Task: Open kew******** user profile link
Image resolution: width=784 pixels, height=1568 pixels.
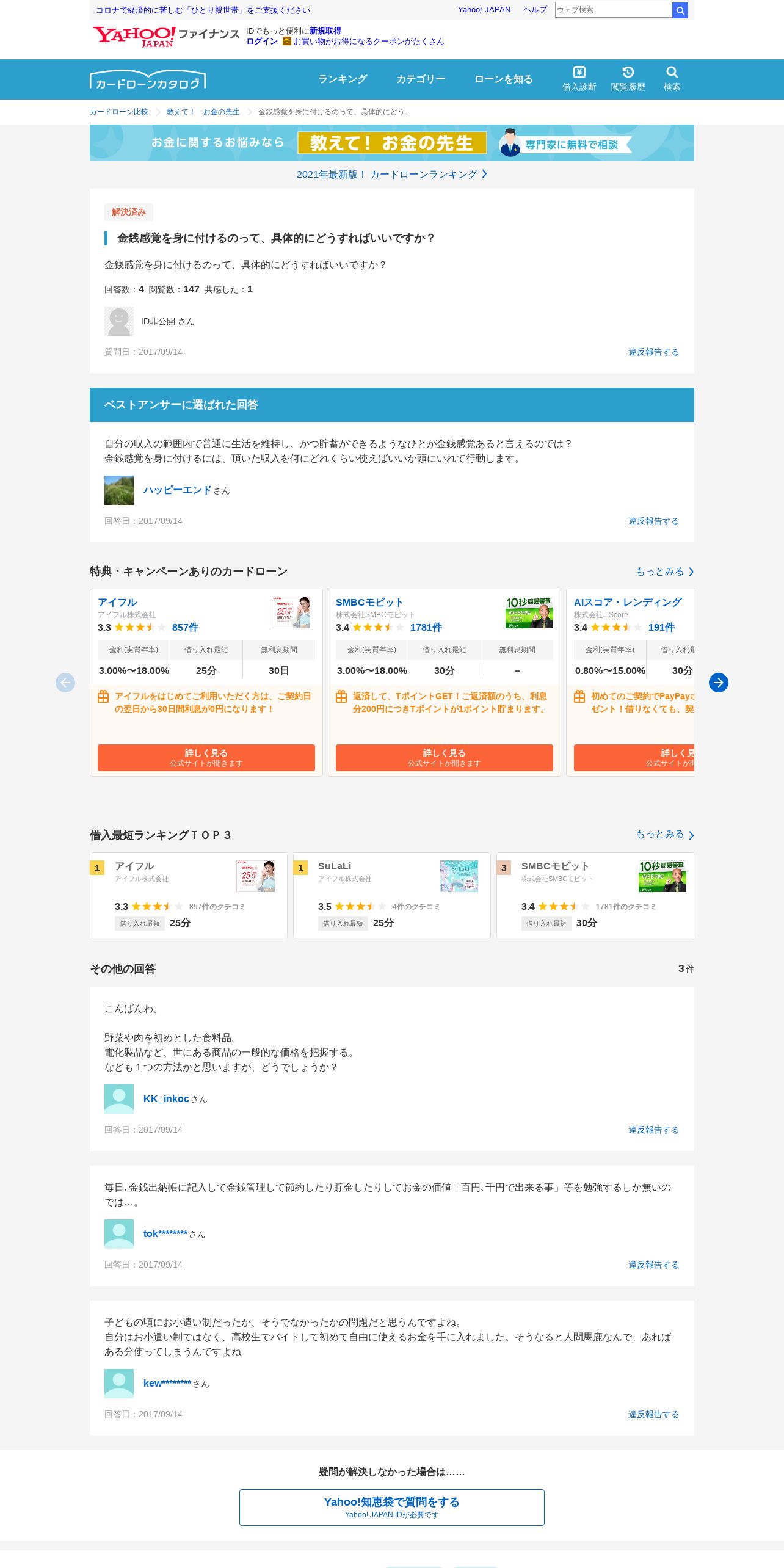Action: click(167, 1384)
